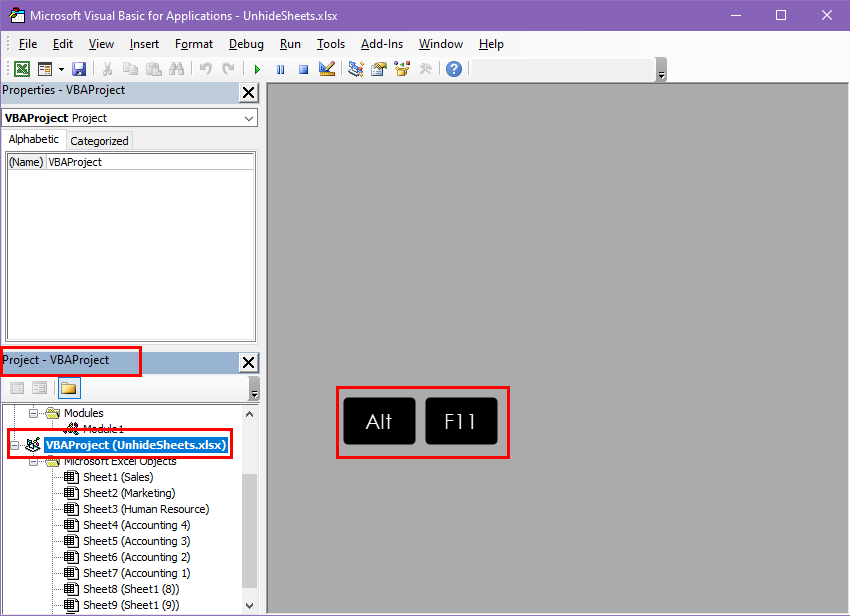Close the Project - VBAProject panel
Viewport: 850px width, 616px height.
tap(248, 363)
